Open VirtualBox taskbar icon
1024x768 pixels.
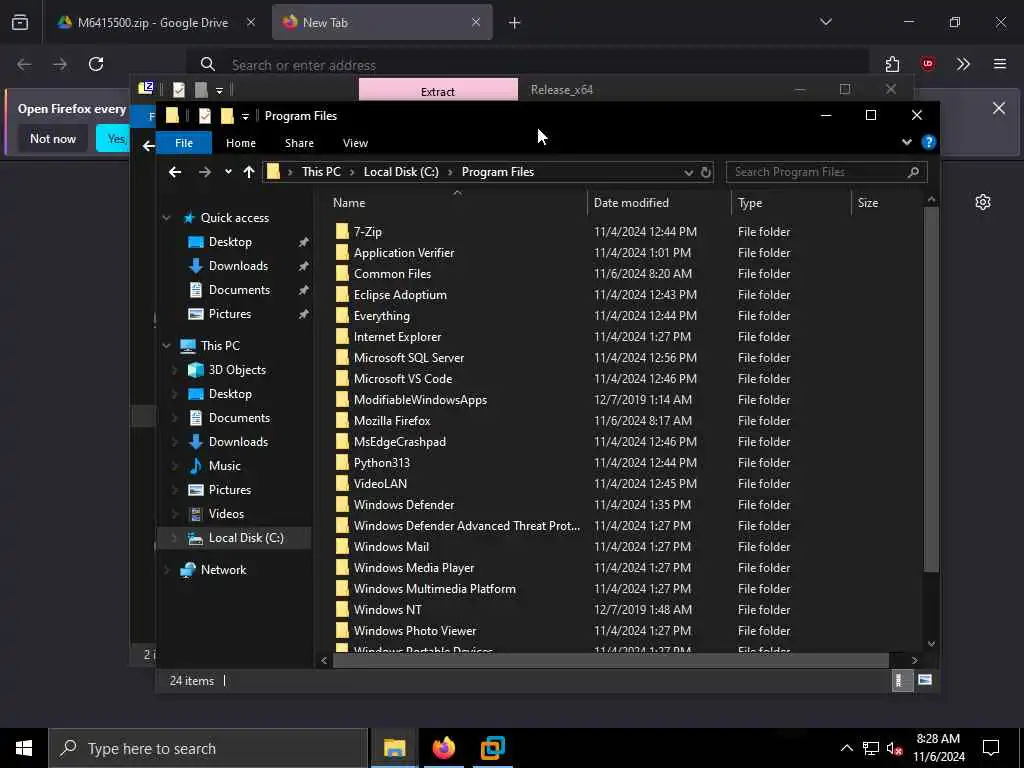point(492,748)
